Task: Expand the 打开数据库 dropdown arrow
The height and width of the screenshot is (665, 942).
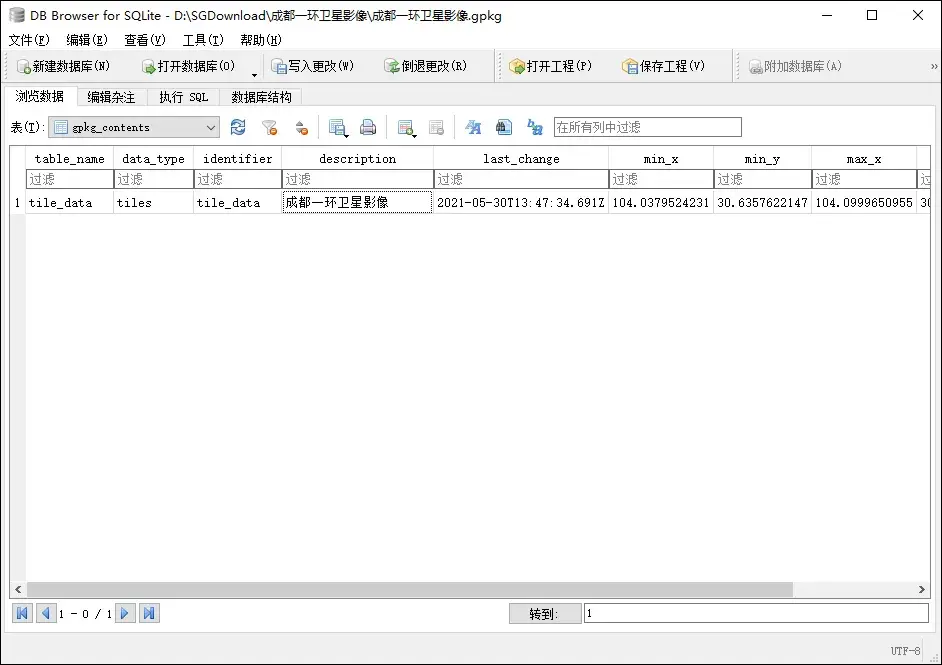Action: 254,74
